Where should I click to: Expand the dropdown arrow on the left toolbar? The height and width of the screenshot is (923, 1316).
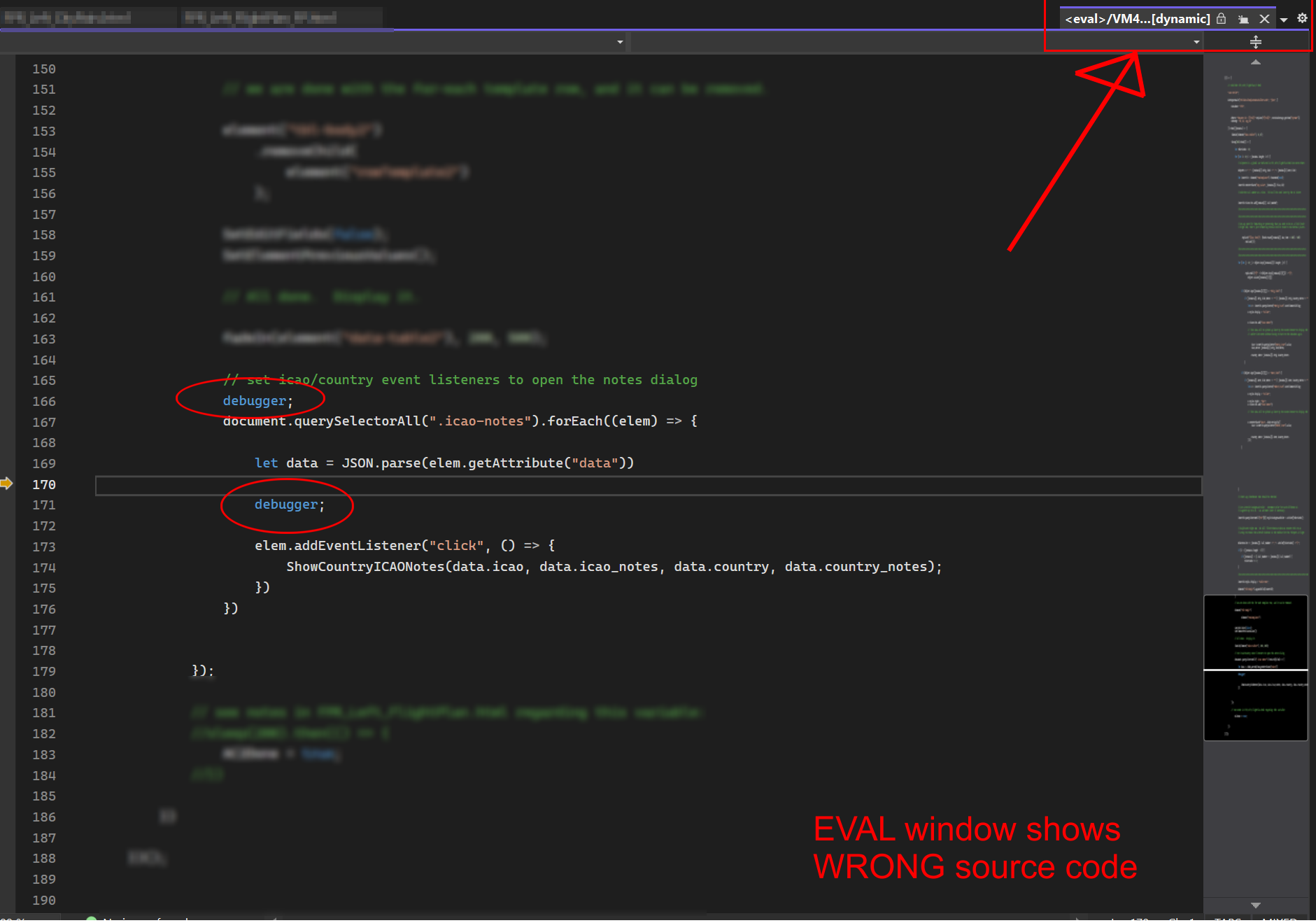pos(618,42)
